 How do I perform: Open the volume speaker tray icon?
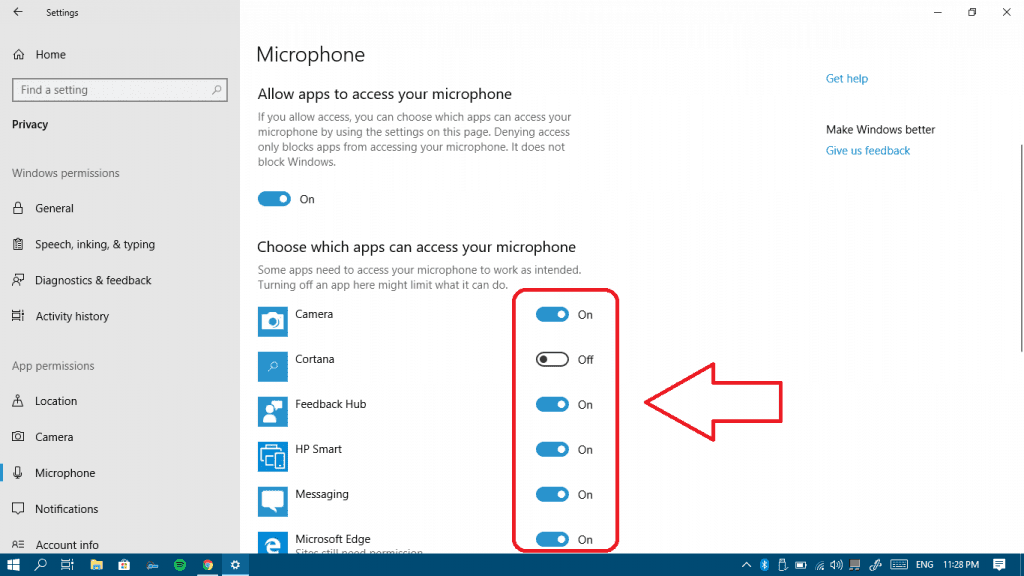click(837, 565)
